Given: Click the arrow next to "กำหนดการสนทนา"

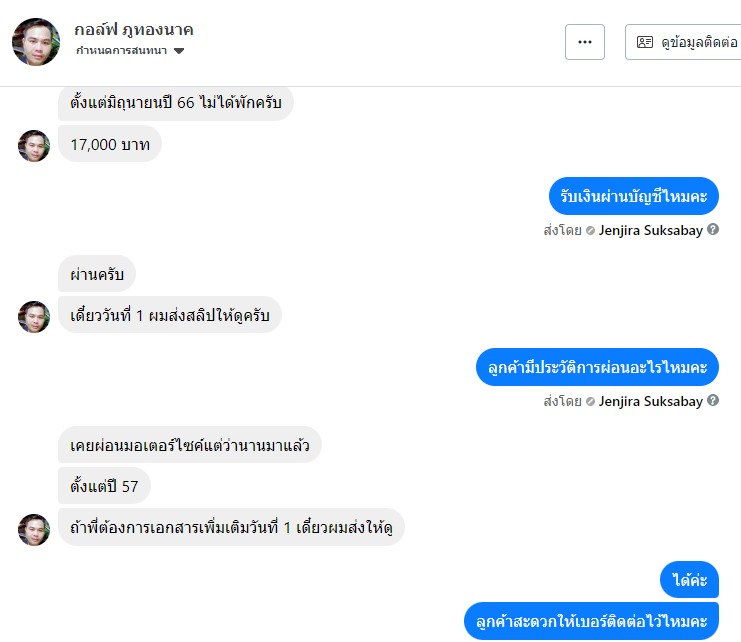Looking at the screenshot, I should tap(179, 51).
